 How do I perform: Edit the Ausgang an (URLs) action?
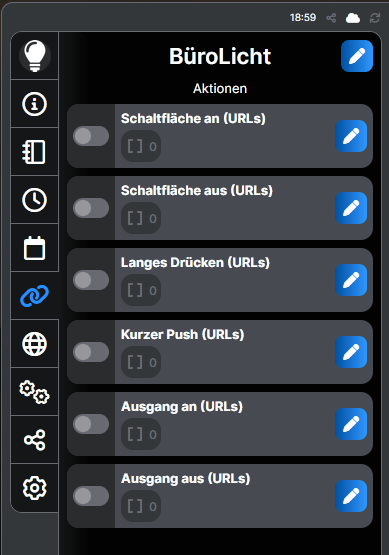coord(351,424)
